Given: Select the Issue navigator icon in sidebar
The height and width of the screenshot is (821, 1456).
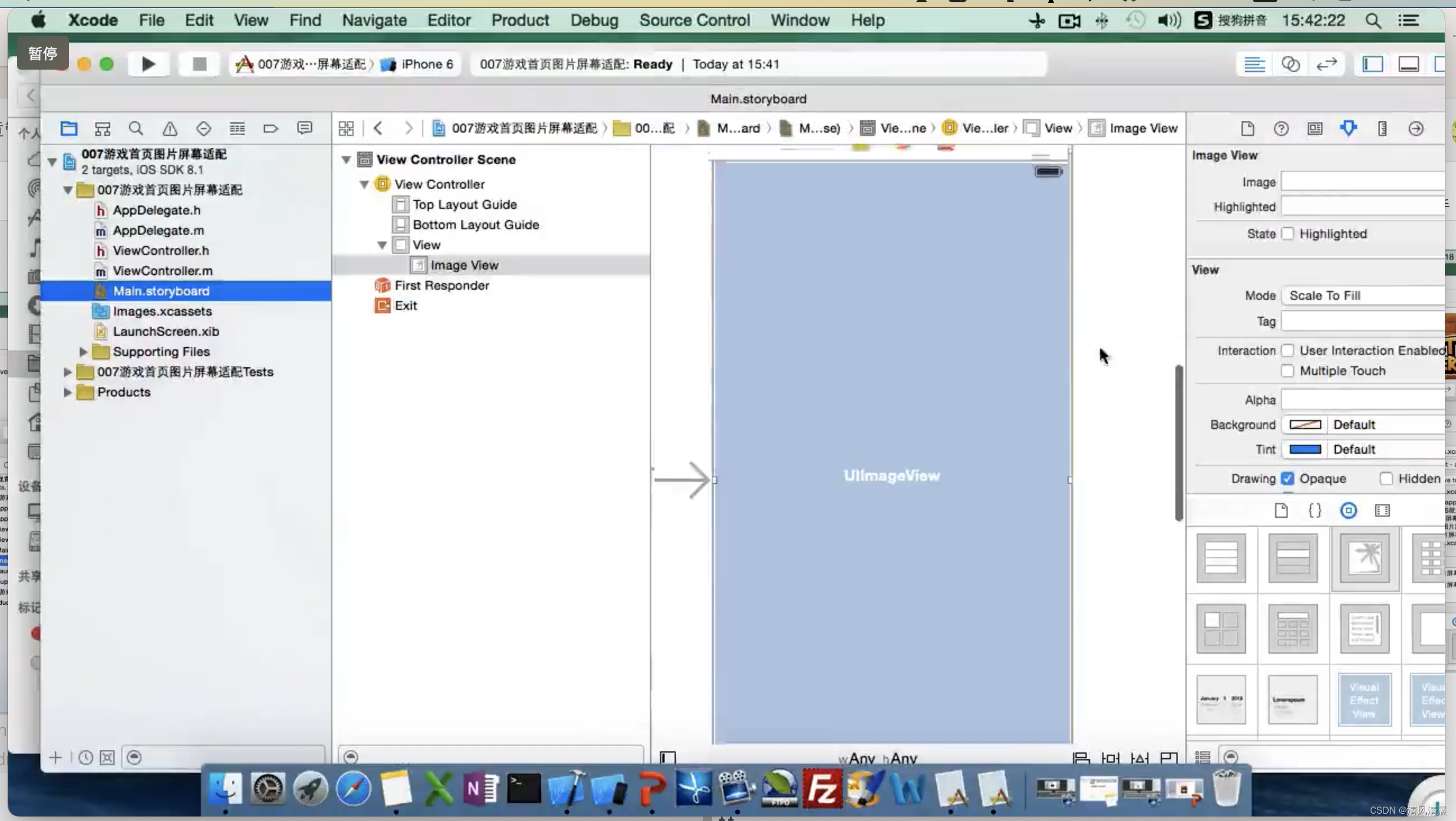Looking at the screenshot, I should point(170,128).
